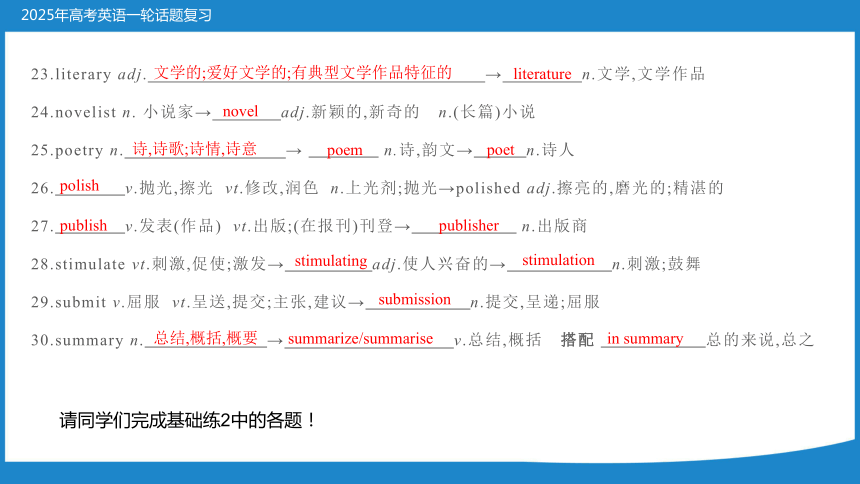Select the entry '29.submit'
Screen dimensions: 860x484
tap(69, 302)
